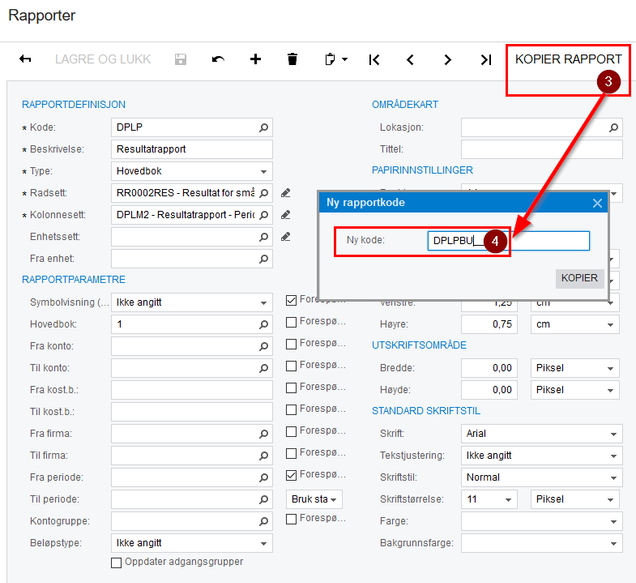
Task: Click KOPIER RAPPORT in toolbar
Action: click(568, 59)
